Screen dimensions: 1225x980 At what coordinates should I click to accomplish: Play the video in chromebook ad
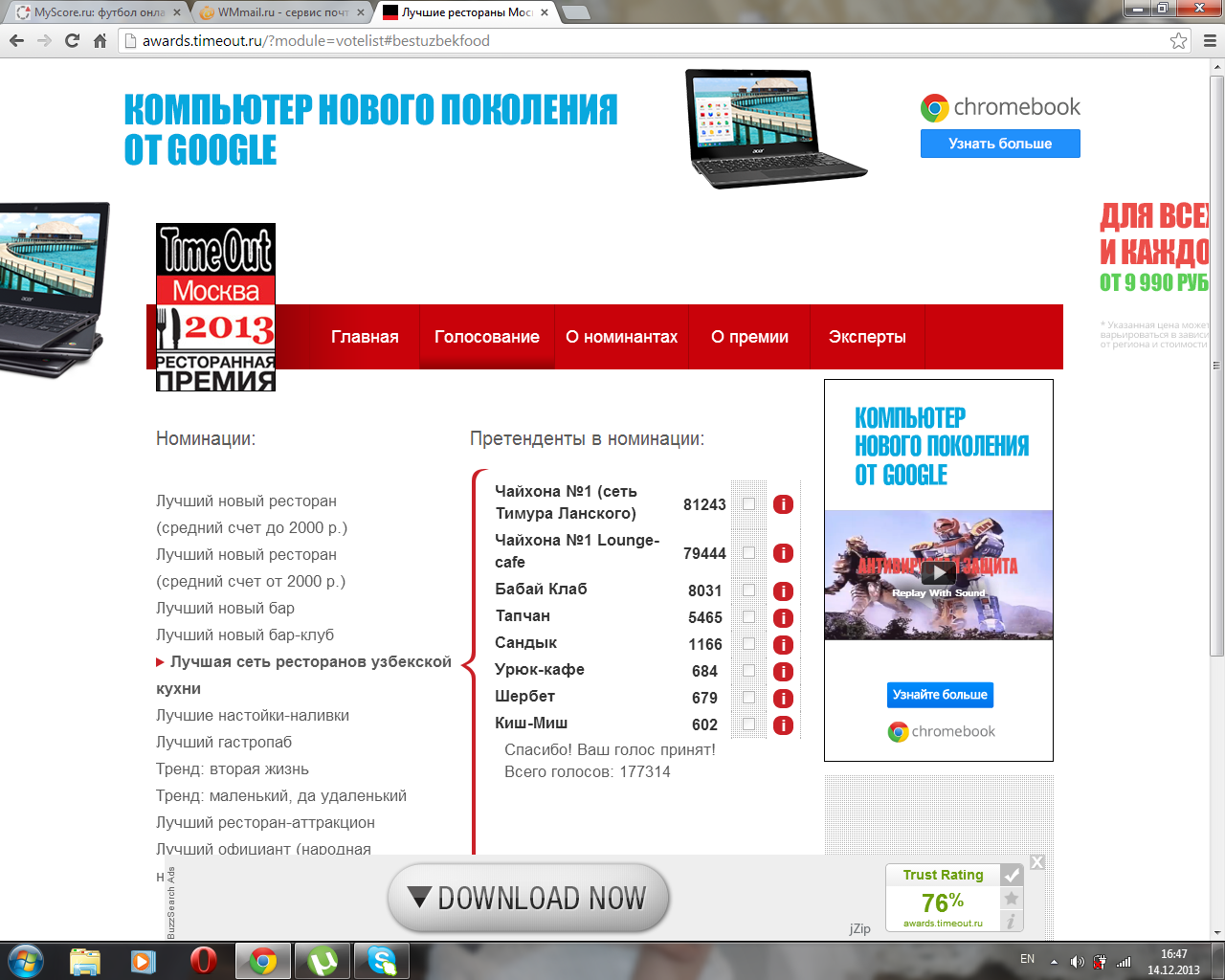(x=938, y=572)
